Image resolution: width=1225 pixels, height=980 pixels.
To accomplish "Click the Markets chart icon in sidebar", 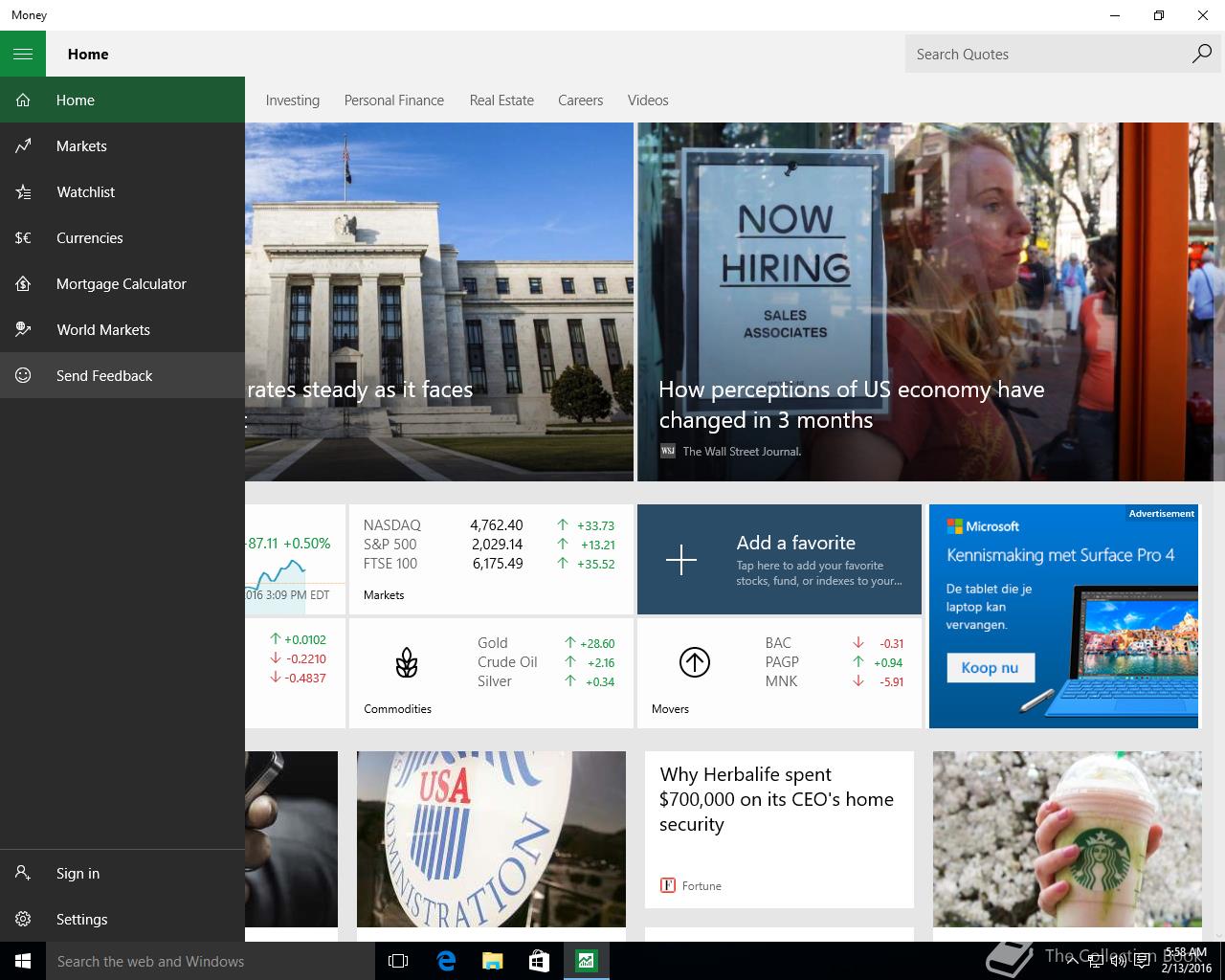I will click(23, 145).
